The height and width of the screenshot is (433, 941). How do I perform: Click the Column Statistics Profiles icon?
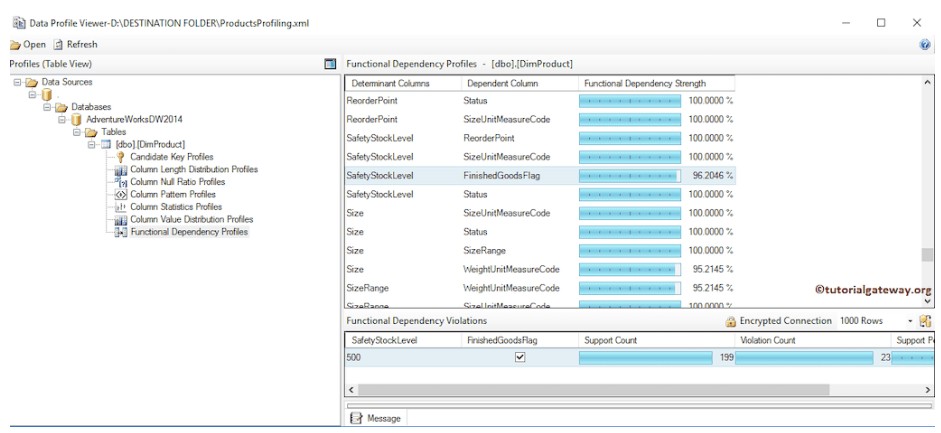tap(121, 207)
